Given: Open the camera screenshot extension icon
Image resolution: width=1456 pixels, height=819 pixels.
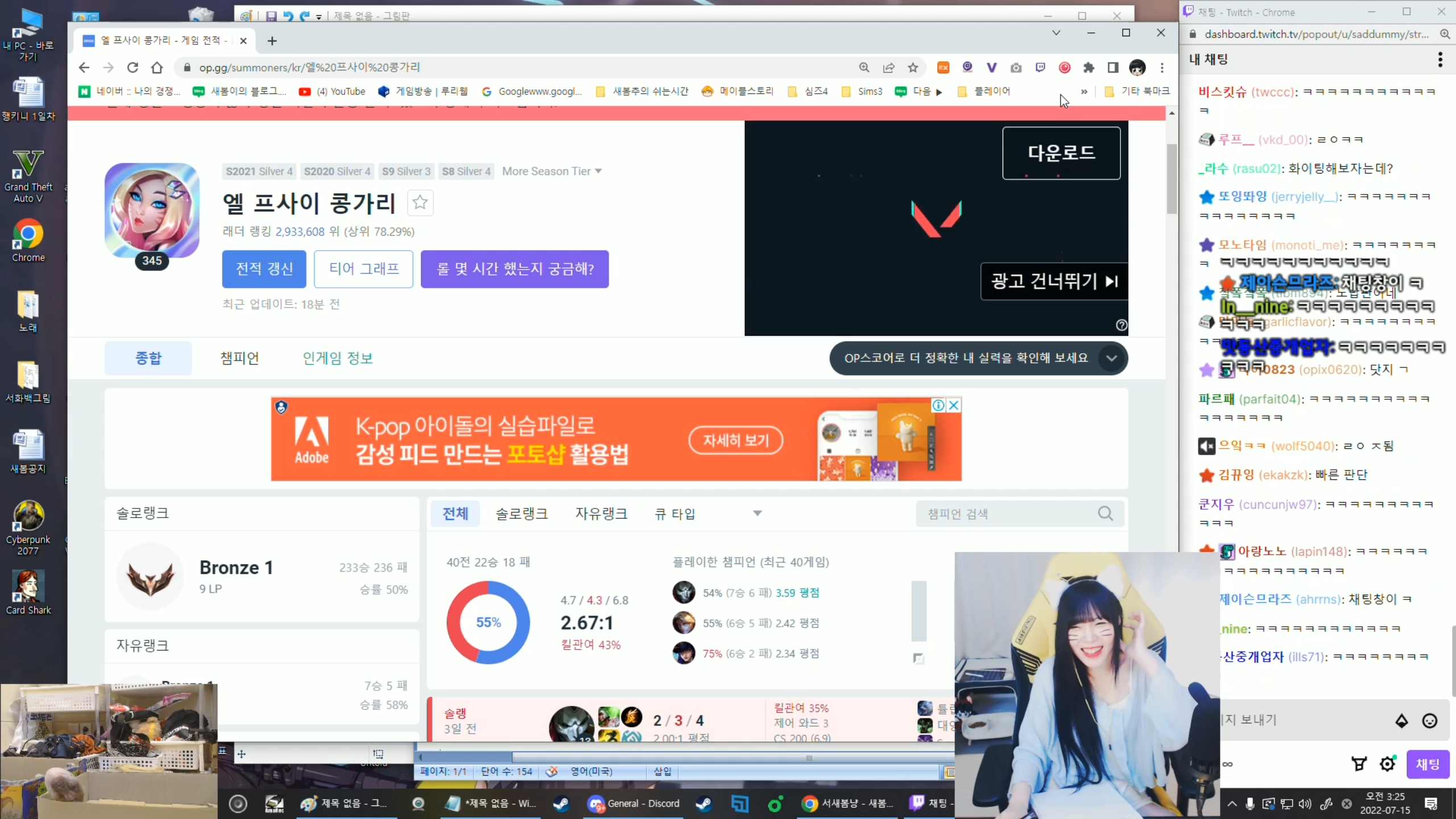Looking at the screenshot, I should [1016, 68].
